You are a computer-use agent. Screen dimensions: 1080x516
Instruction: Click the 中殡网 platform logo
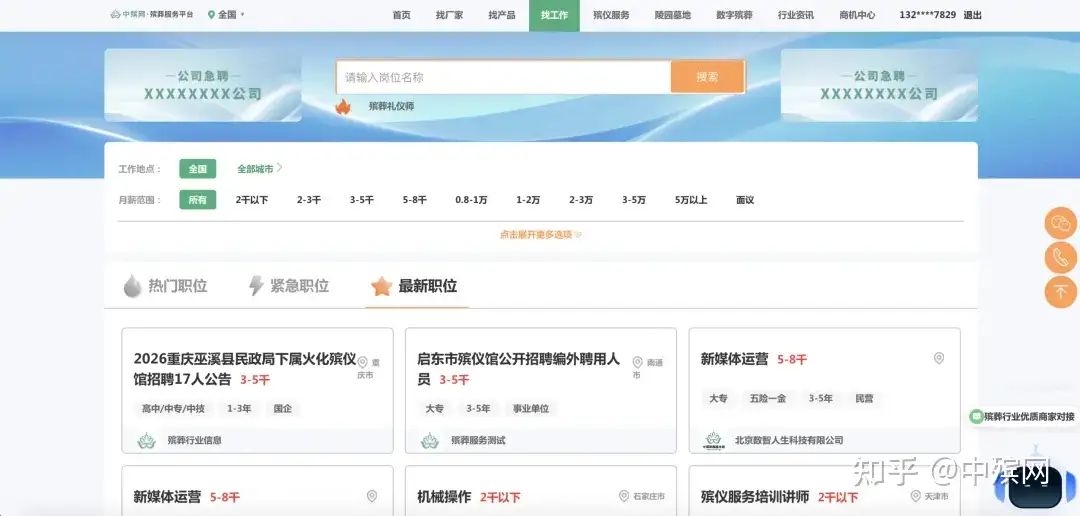click(152, 14)
